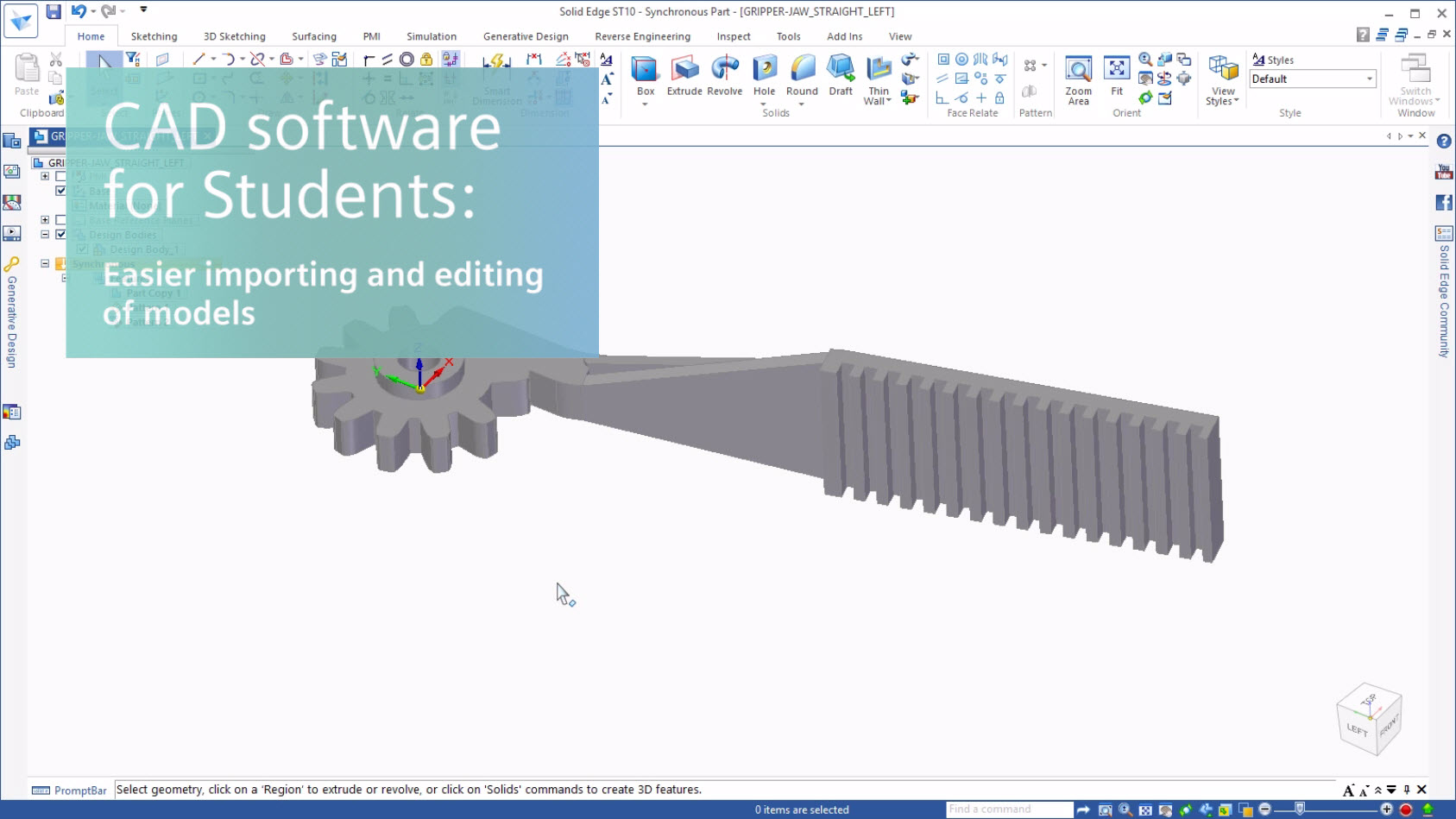Select the Round tool
The height and width of the screenshot is (819, 1456).
(x=802, y=78)
